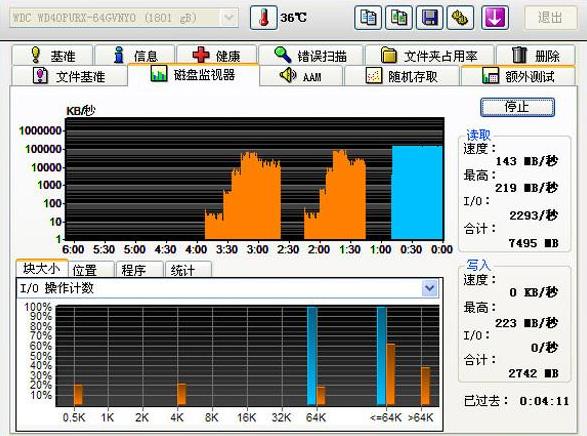Click the thermometer temperature icon

pyautogui.click(x=264, y=18)
